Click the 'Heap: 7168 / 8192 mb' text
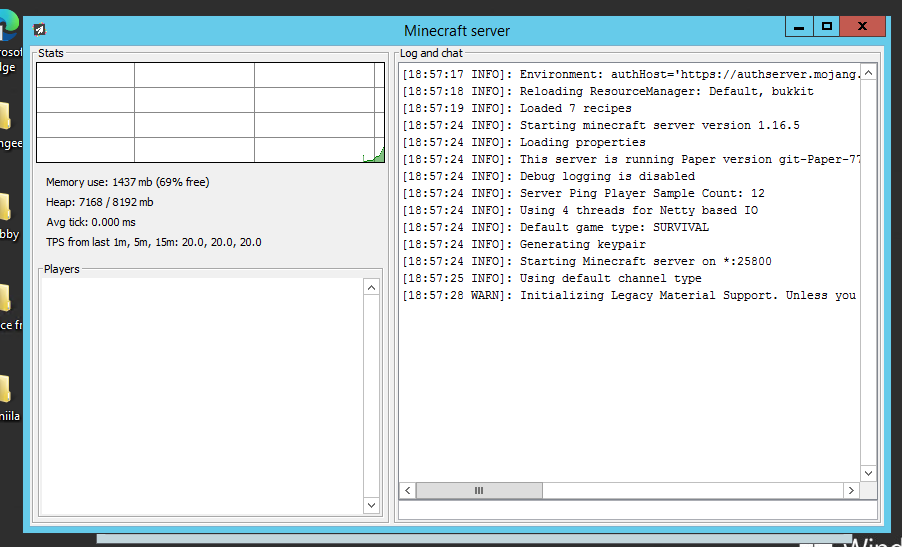Viewport: 902px width, 547px height. click(100, 202)
